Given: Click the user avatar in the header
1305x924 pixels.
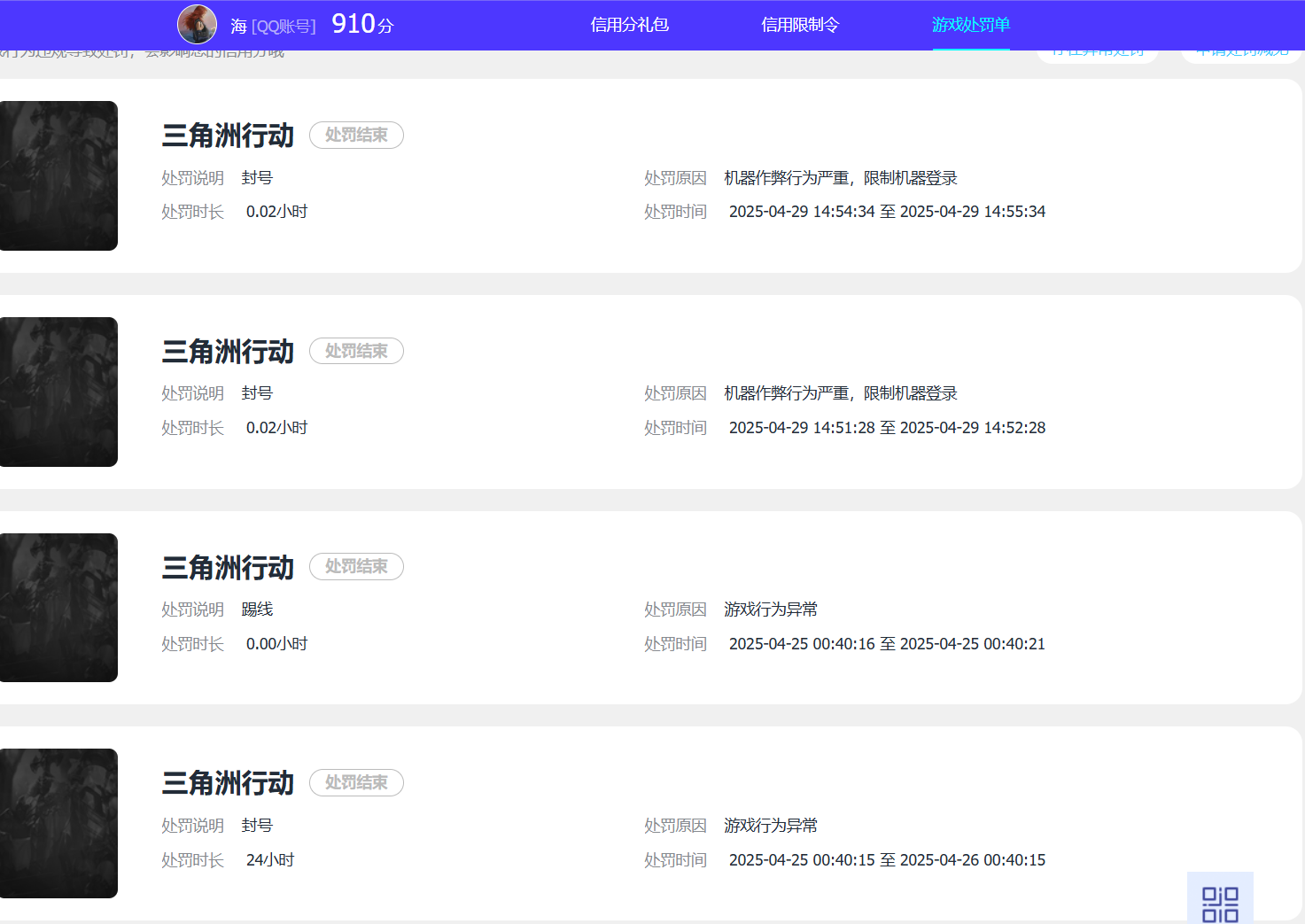Looking at the screenshot, I should [x=197, y=25].
